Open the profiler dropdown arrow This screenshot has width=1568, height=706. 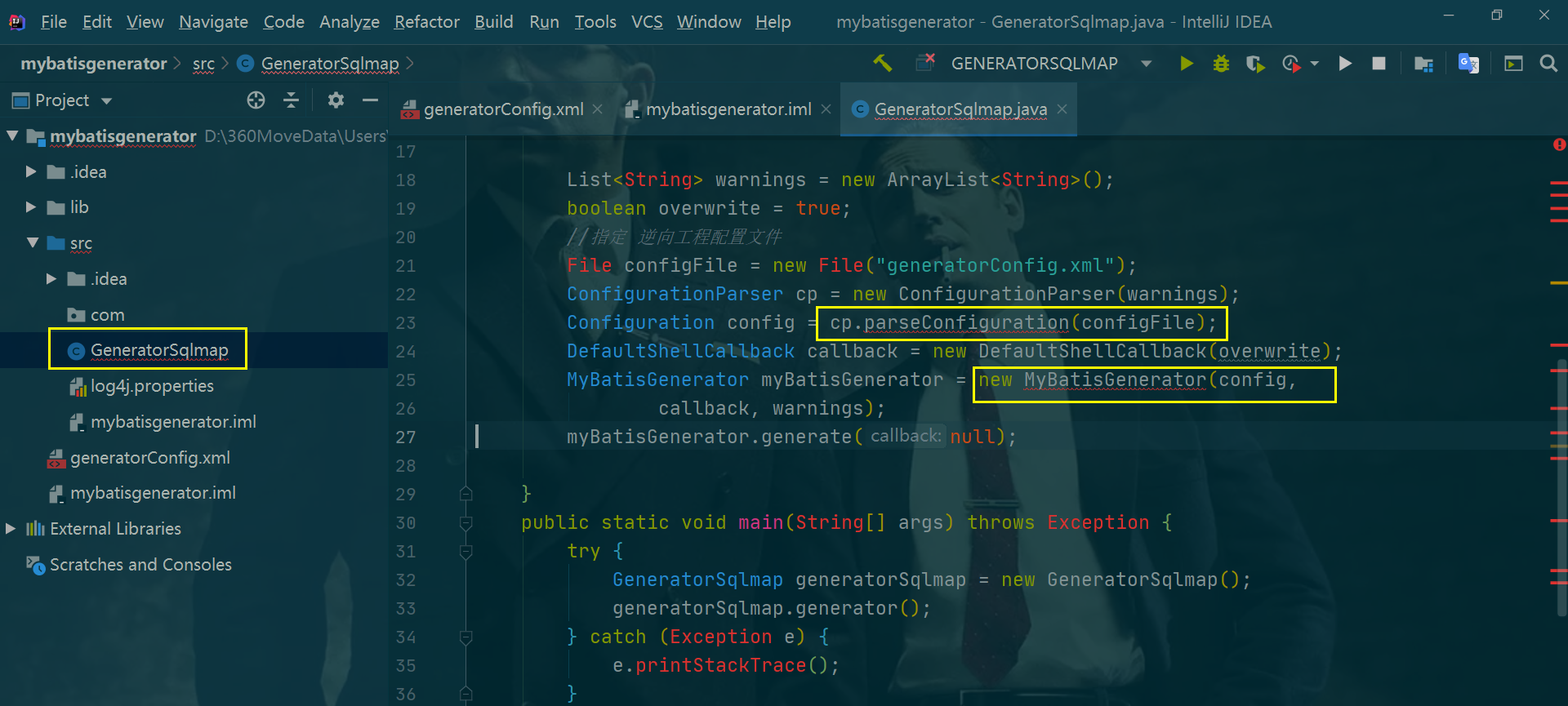click(x=1315, y=63)
